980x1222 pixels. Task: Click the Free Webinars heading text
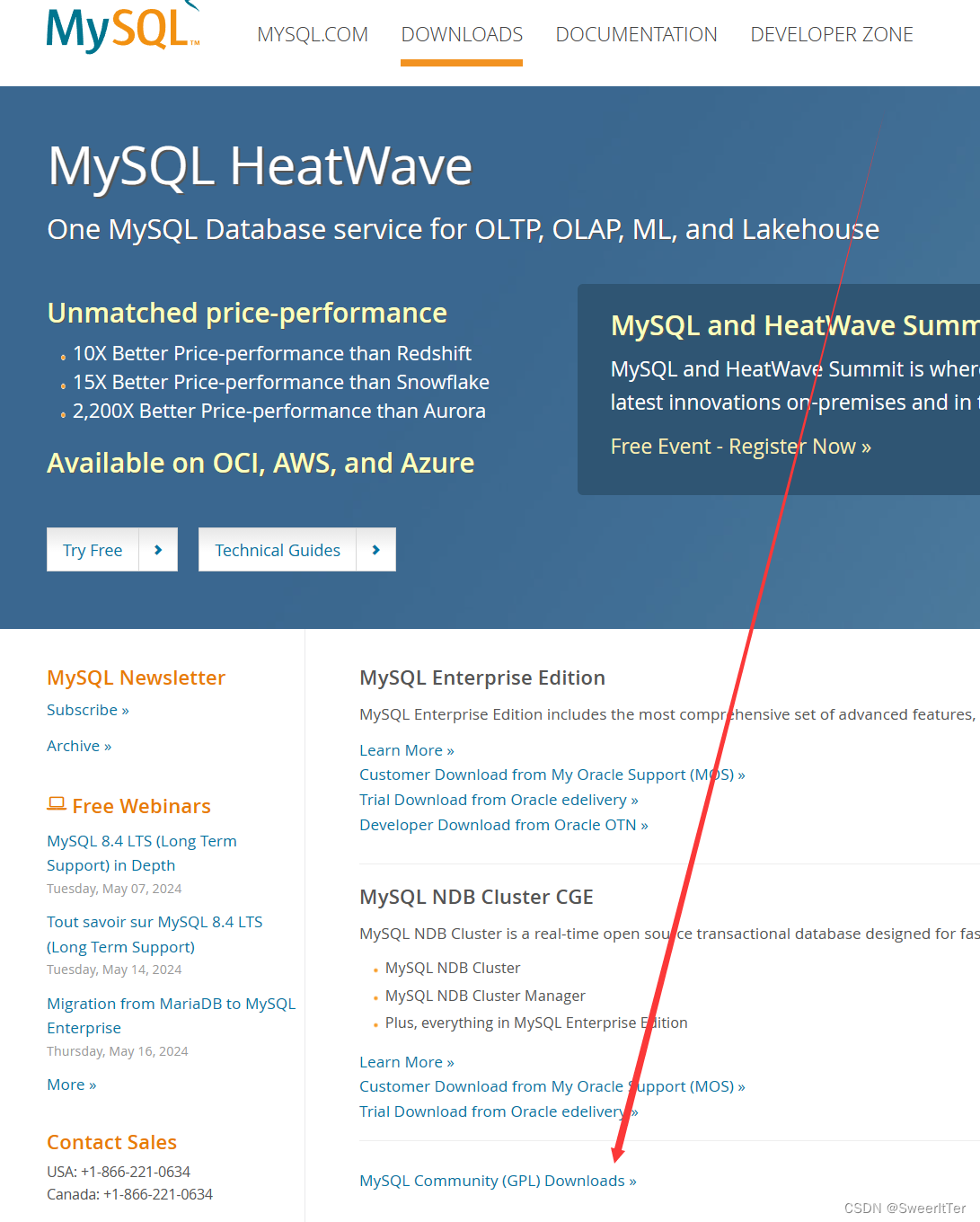pos(141,806)
